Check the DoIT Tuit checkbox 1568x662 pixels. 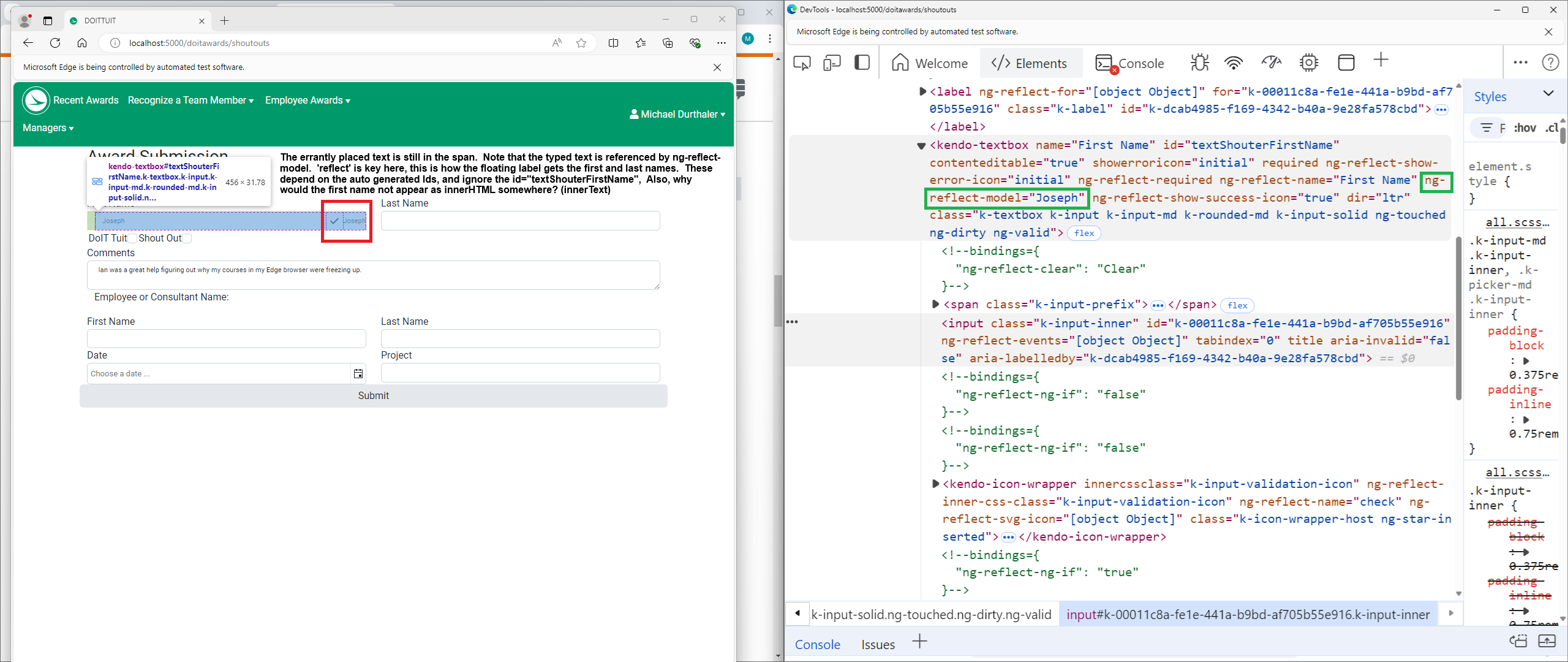132,238
